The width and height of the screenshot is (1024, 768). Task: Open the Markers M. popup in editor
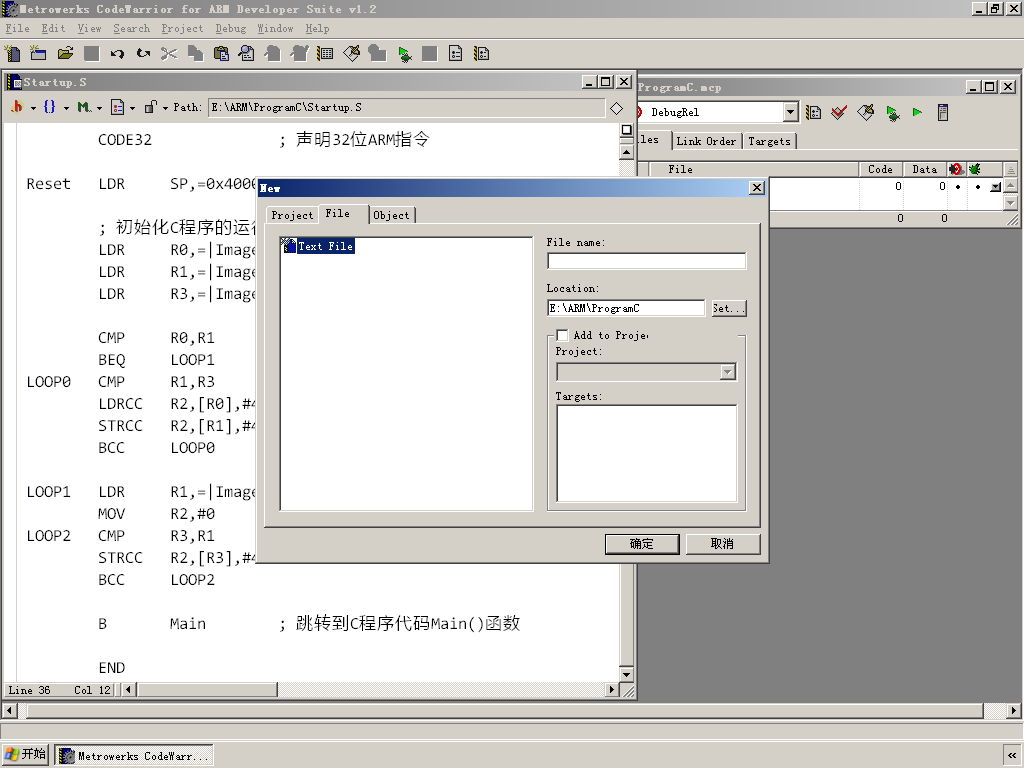tap(89, 107)
